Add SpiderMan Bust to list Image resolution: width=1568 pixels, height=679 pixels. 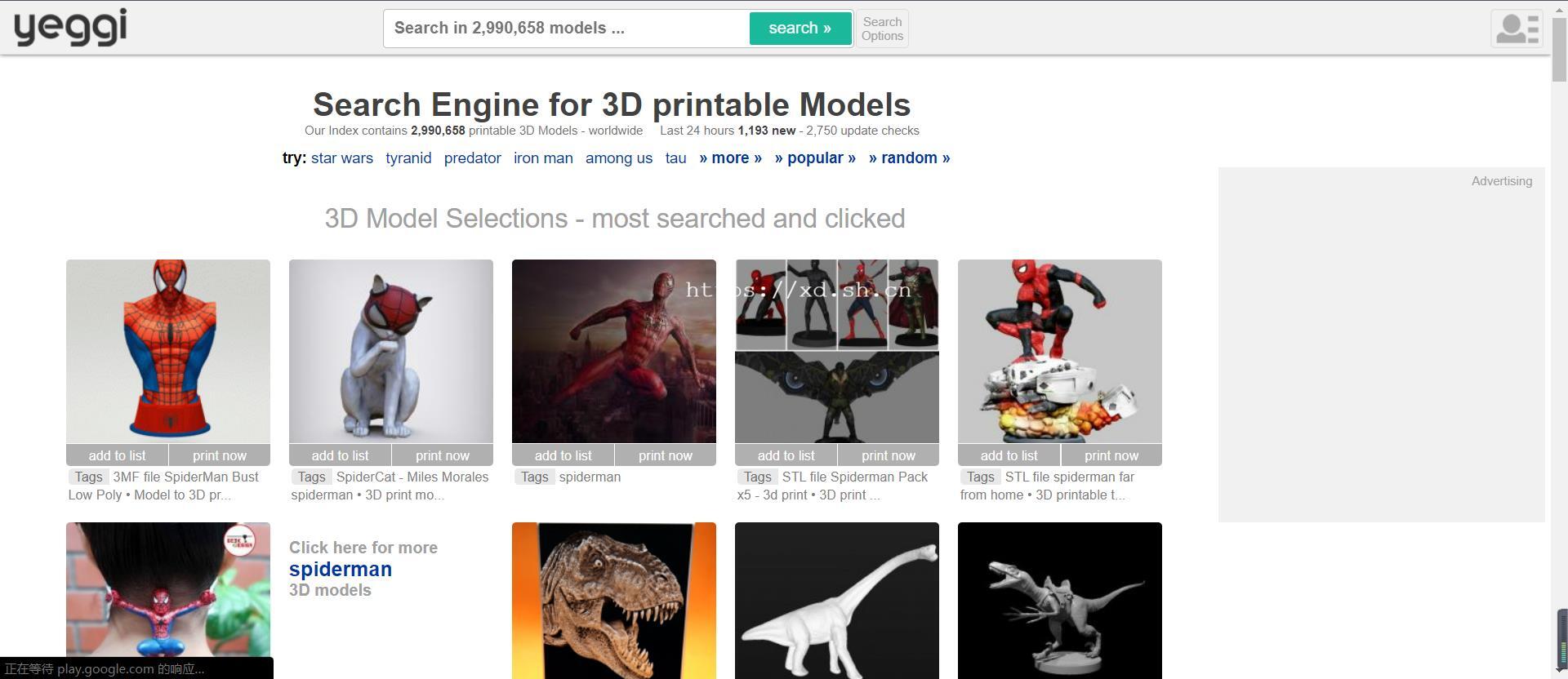pyautogui.click(x=117, y=455)
